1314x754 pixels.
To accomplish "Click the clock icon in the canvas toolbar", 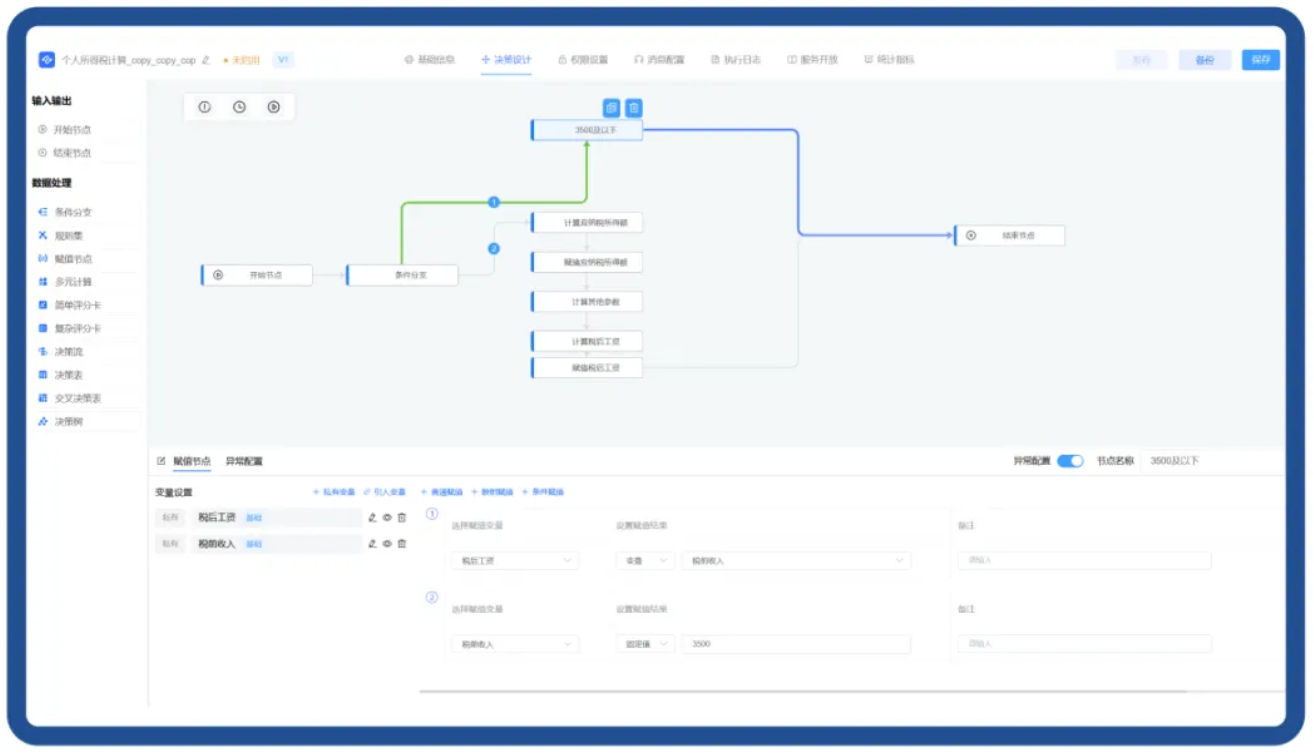I will [239, 107].
